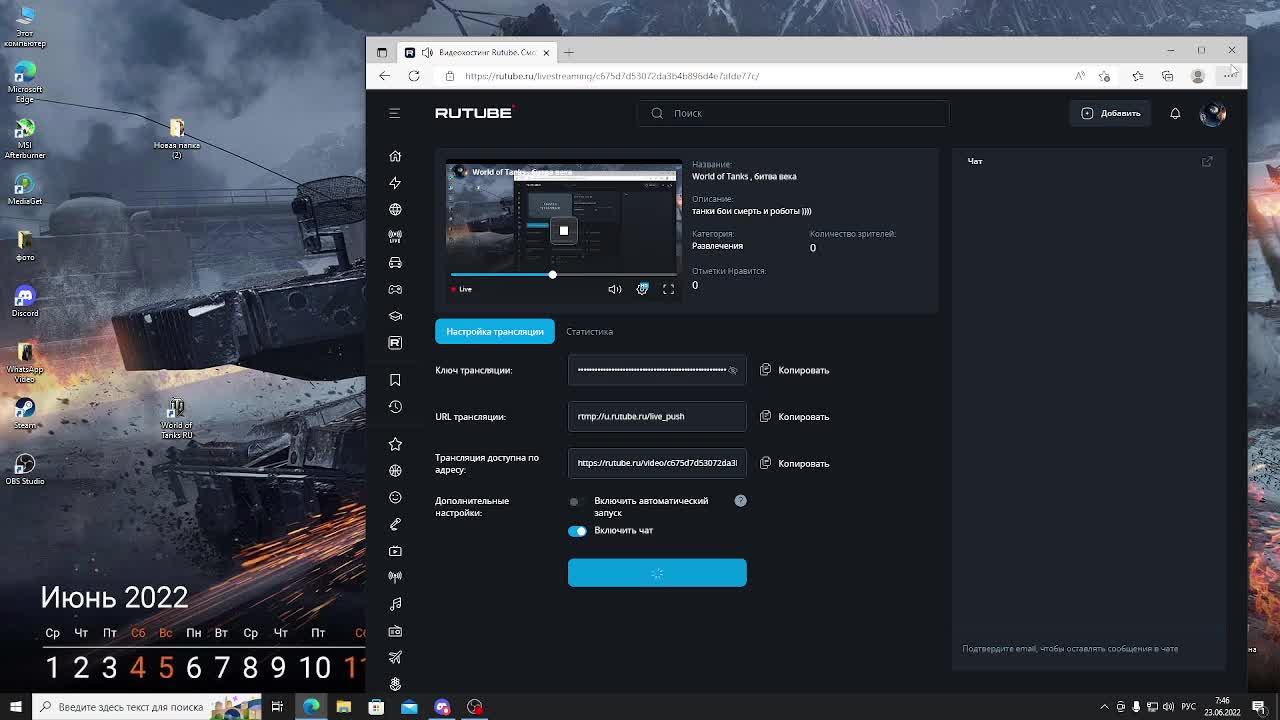Open the graduation cap education category
This screenshot has height=720, width=1280.
(x=395, y=316)
